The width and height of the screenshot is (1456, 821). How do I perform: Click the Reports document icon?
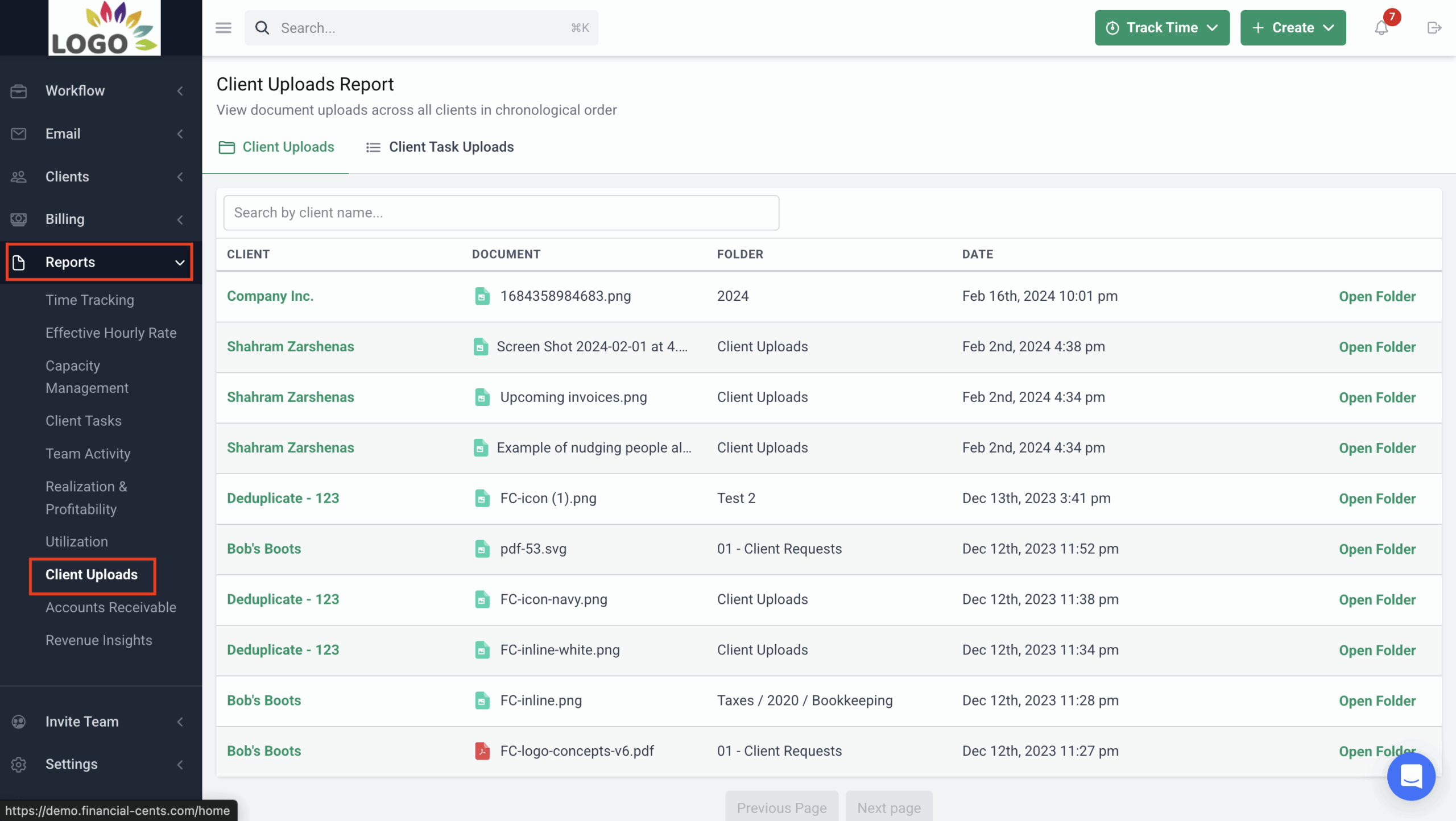pos(19,262)
